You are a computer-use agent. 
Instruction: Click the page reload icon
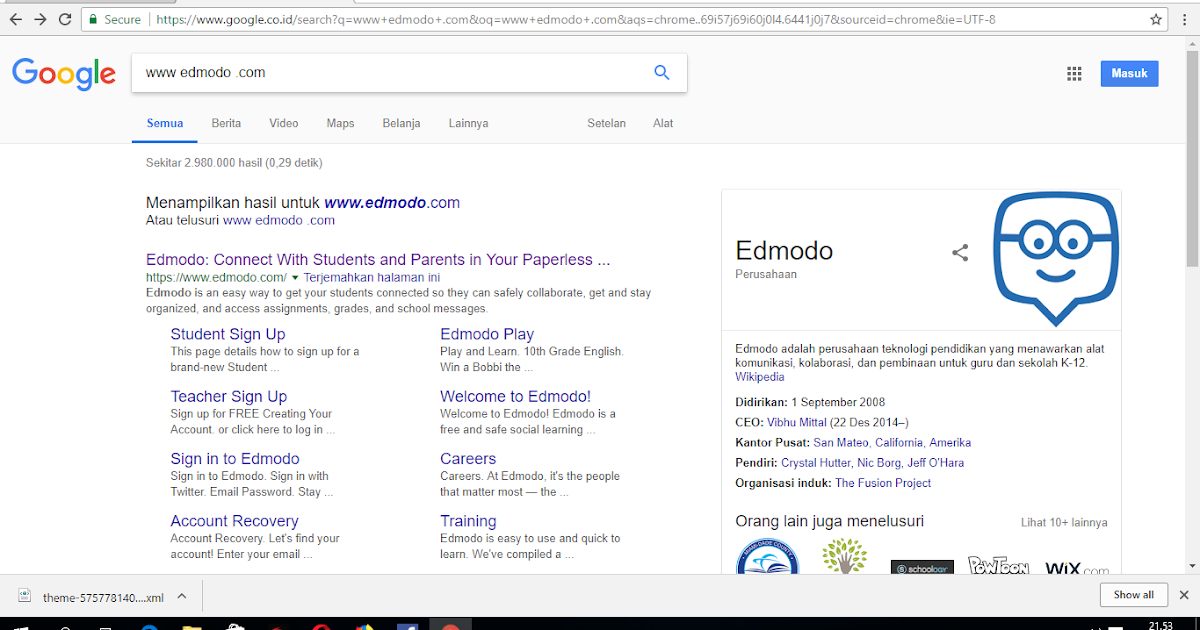coord(65,18)
